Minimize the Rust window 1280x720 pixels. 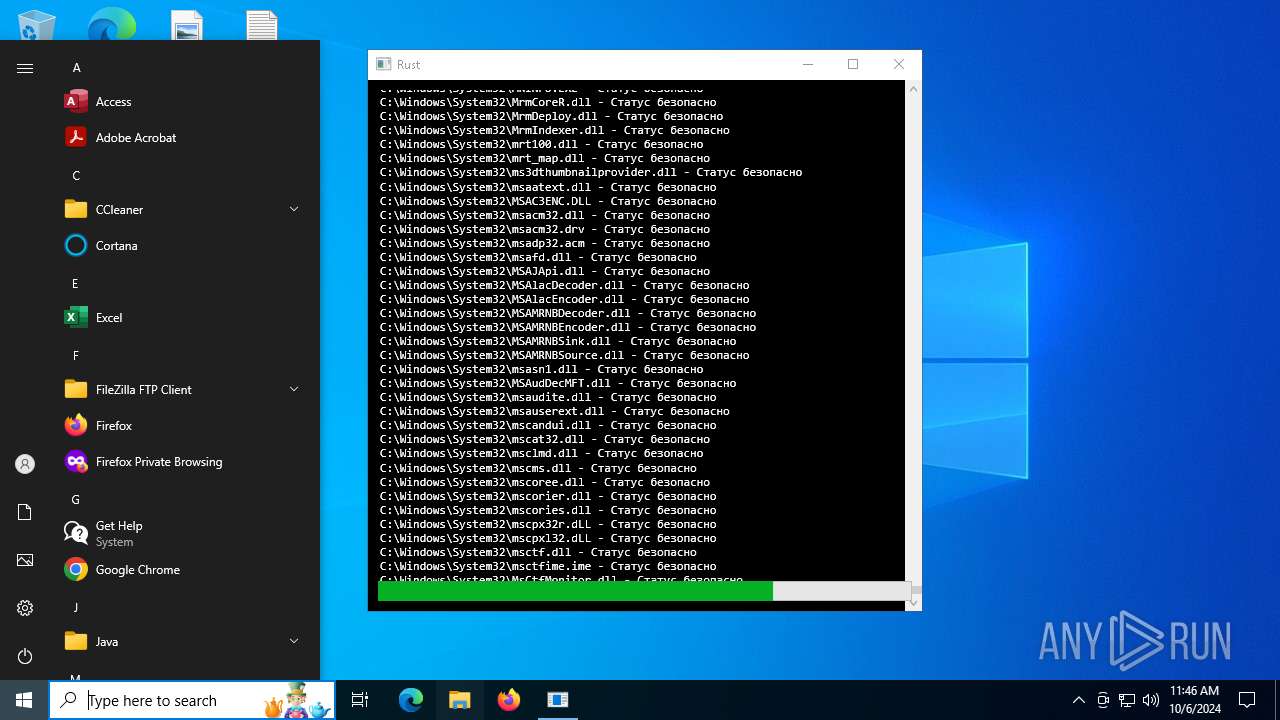click(808, 64)
